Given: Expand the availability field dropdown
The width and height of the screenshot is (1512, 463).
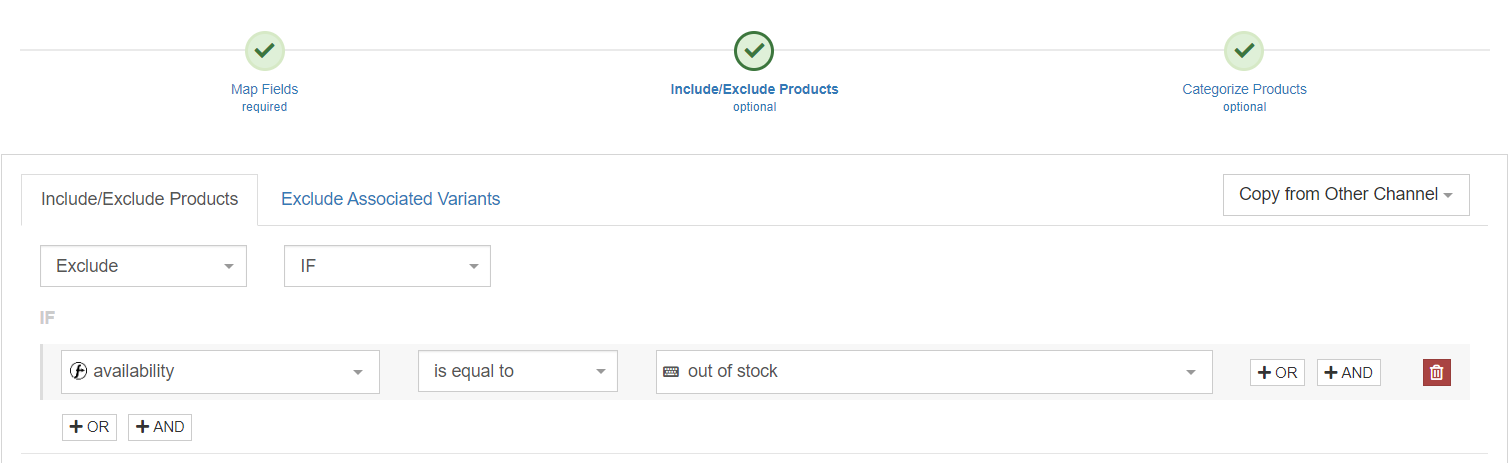Looking at the screenshot, I should pyautogui.click(x=220, y=371).
